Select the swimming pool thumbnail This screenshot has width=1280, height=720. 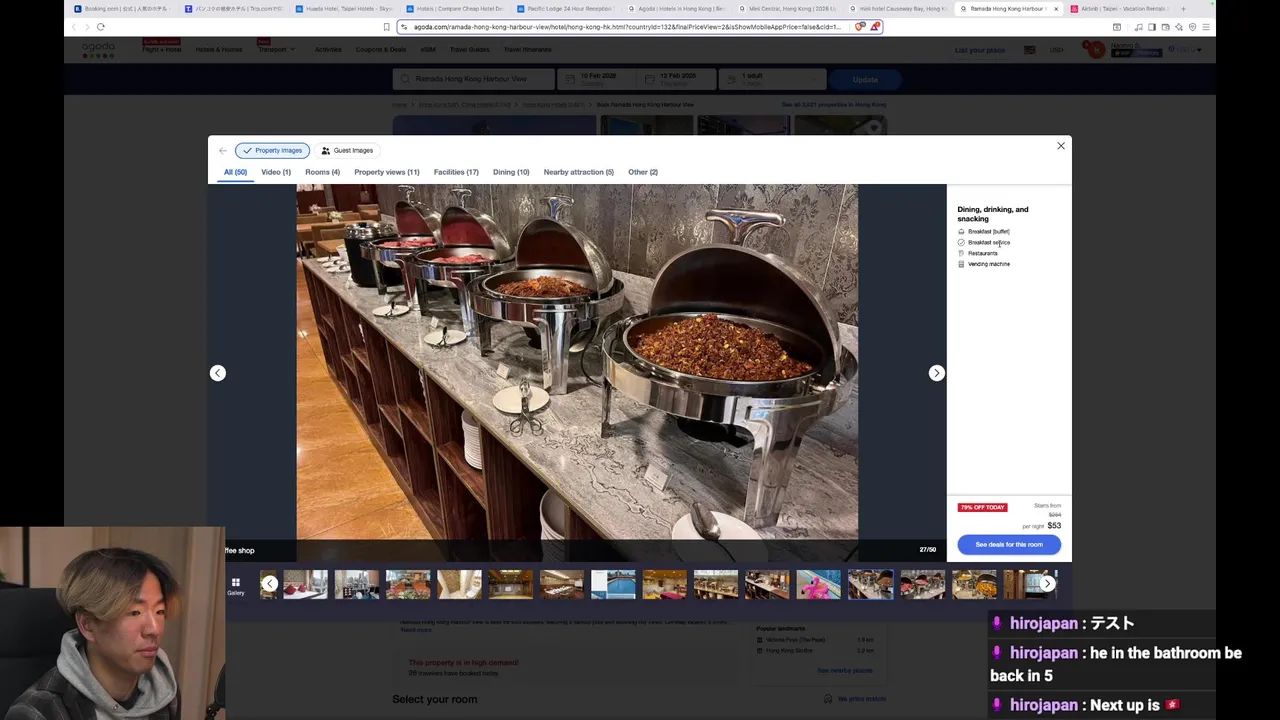(613, 584)
